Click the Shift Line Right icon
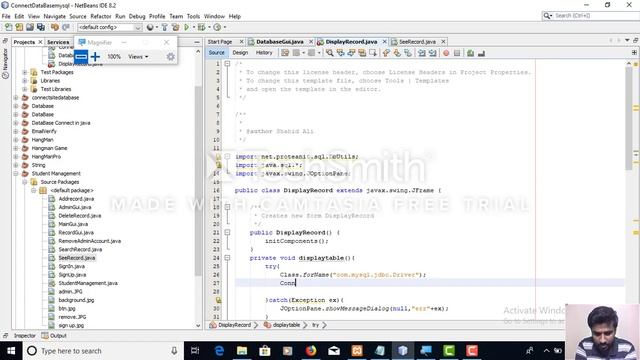The height and width of the screenshot is (360, 640). (x=433, y=53)
